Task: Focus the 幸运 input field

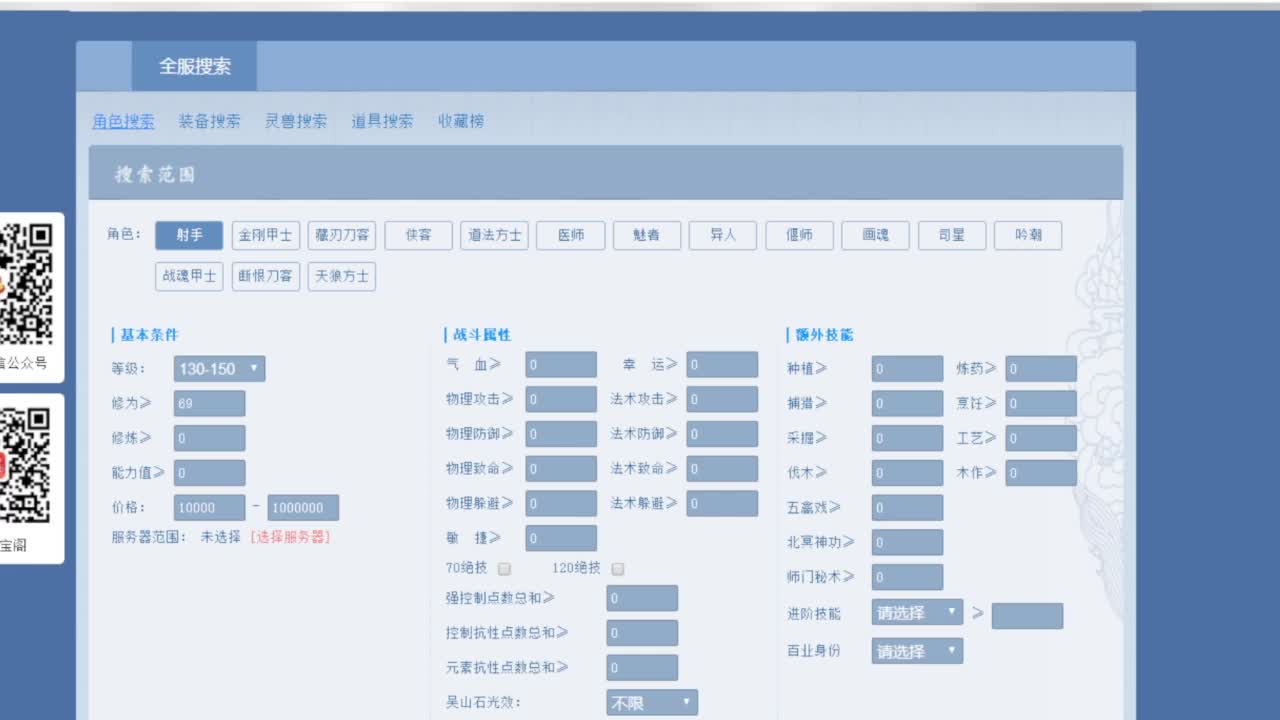Action: click(x=722, y=365)
